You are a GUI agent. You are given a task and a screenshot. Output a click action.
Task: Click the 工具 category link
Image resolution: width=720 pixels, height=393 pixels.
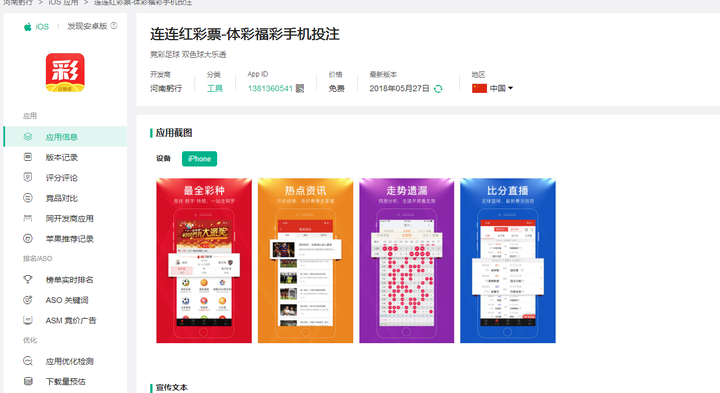click(214, 88)
